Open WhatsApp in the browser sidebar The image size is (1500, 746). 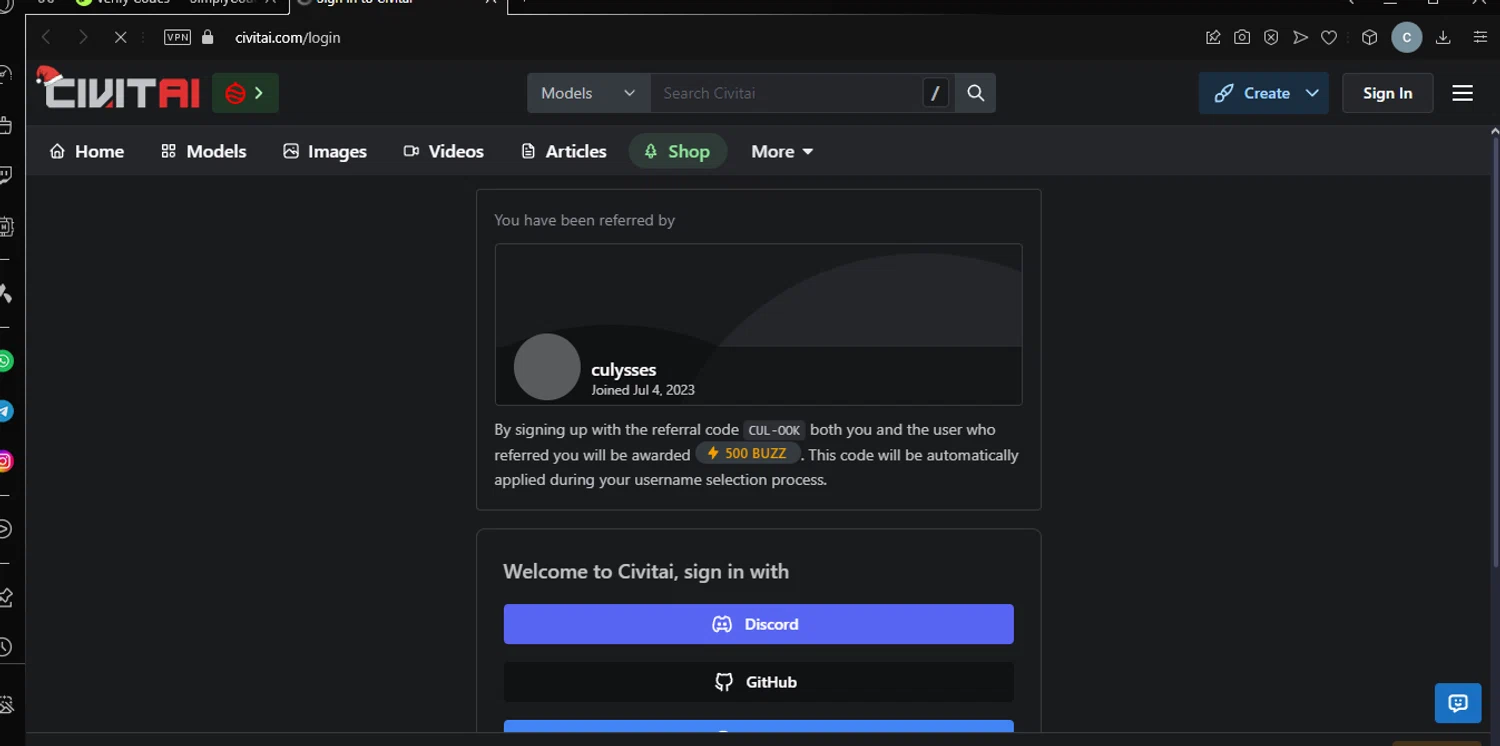pos(6,361)
